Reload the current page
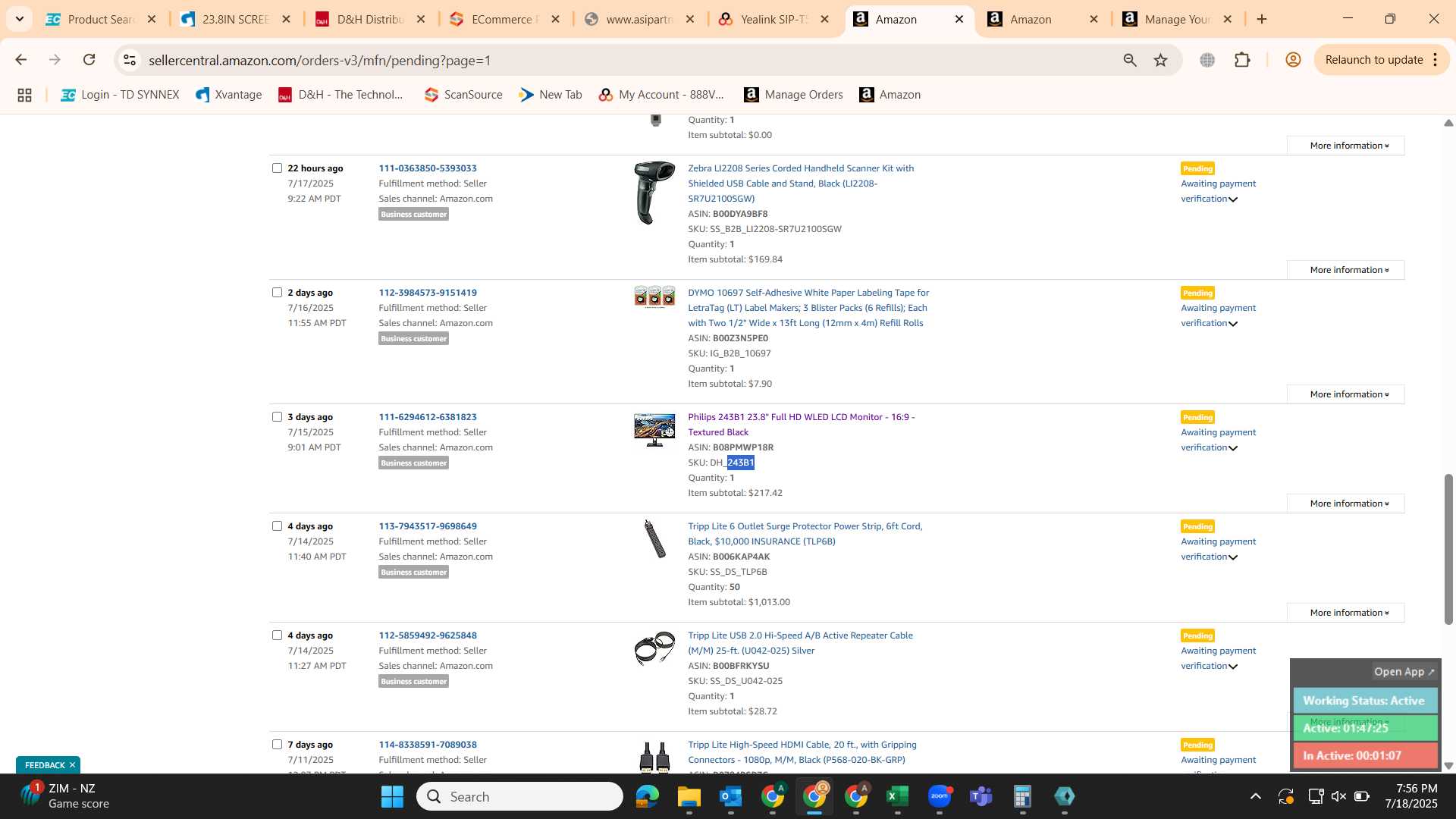The image size is (1456, 819). pos(89,60)
